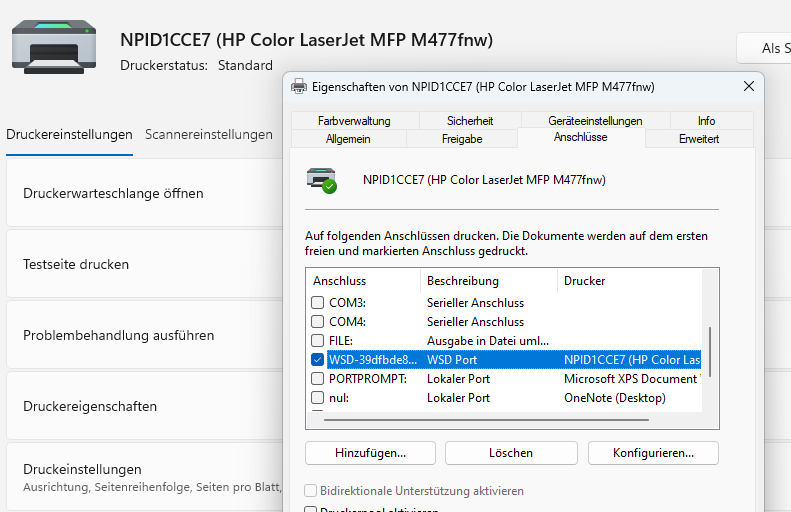Viewport: 791px width, 512px height.
Task: Switch to the Freigabe tab
Action: coord(462,139)
